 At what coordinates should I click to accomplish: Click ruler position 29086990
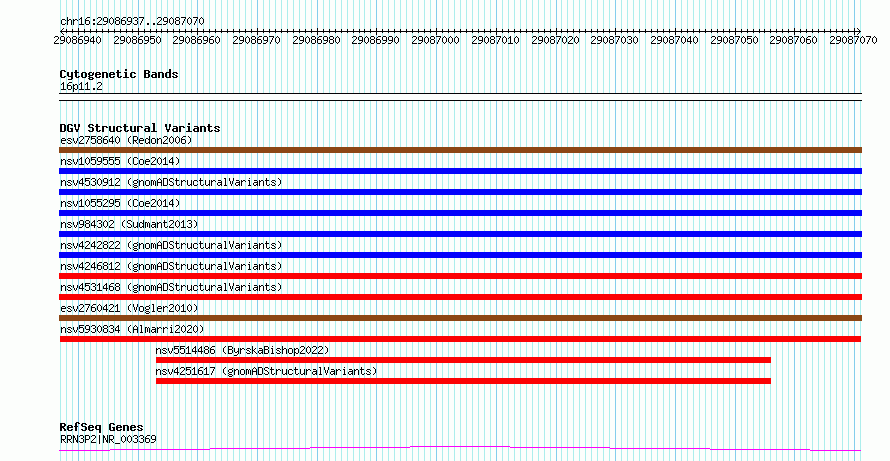(375, 40)
